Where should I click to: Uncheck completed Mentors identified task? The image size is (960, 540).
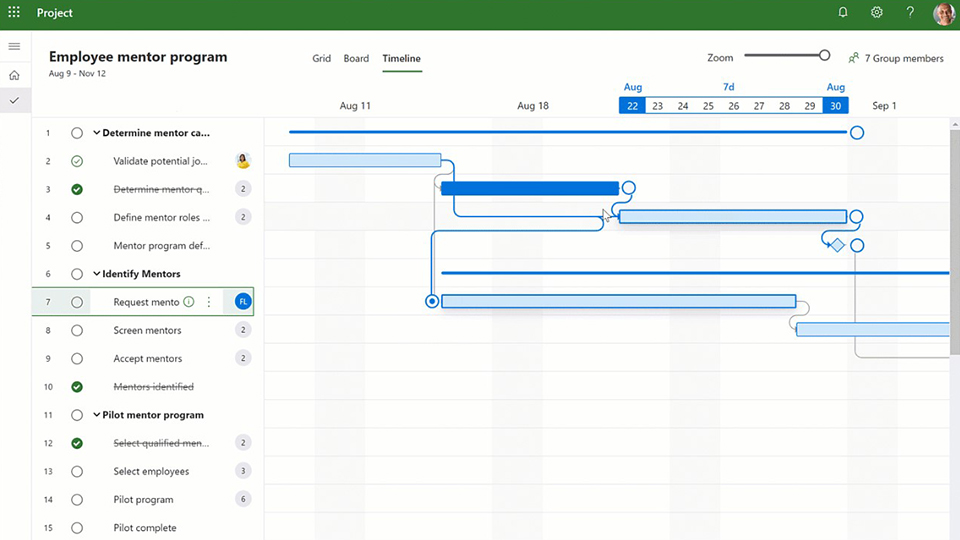coord(77,387)
